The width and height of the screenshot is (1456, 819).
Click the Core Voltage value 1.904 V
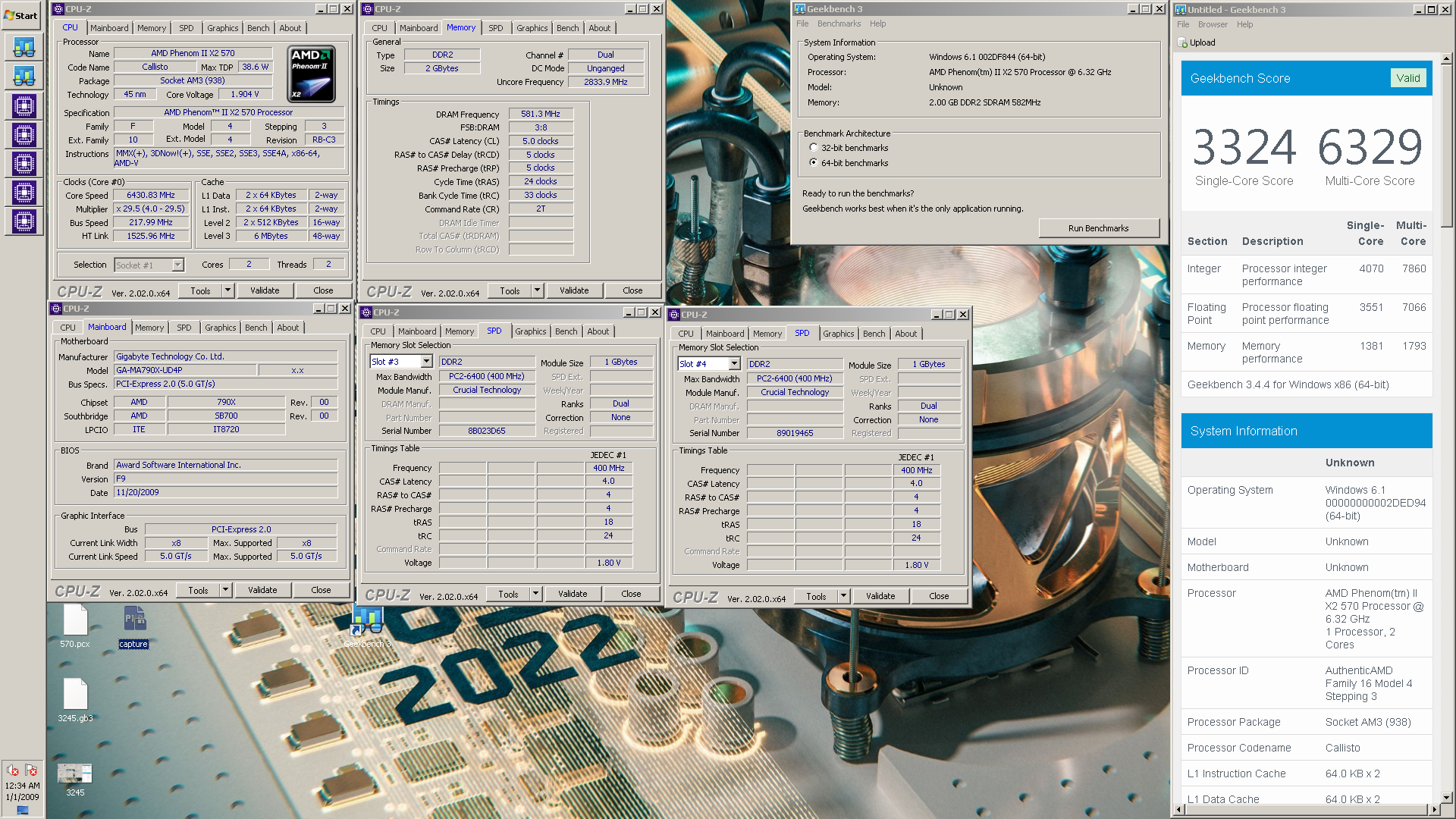point(245,94)
